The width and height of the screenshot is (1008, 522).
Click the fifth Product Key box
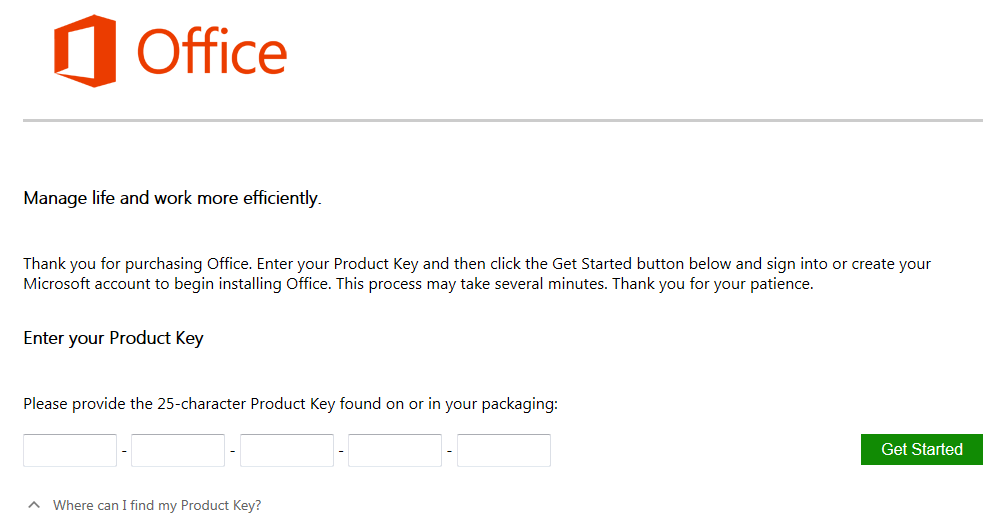504,450
